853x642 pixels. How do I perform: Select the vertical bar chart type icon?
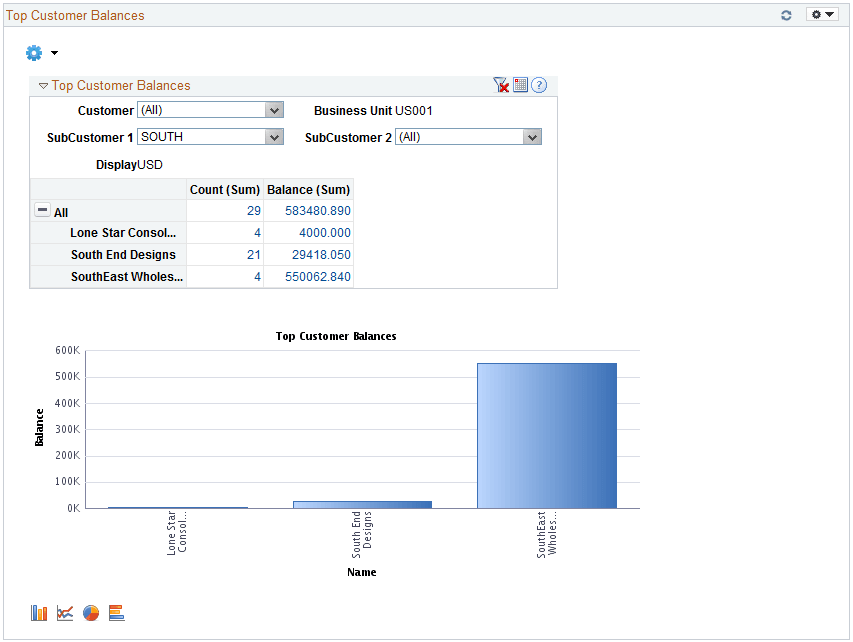[38, 612]
